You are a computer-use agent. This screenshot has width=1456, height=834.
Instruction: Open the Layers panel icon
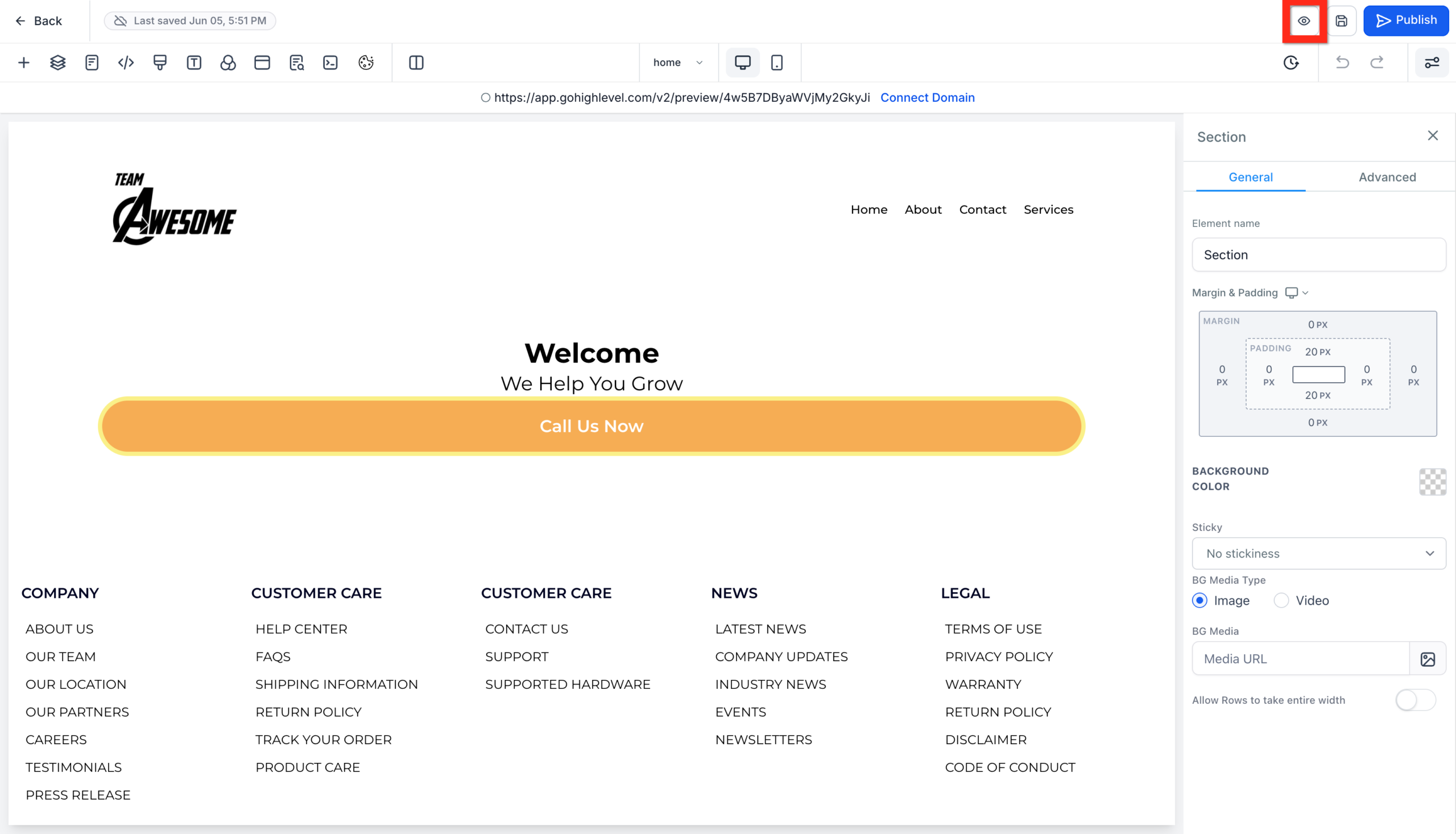point(57,63)
